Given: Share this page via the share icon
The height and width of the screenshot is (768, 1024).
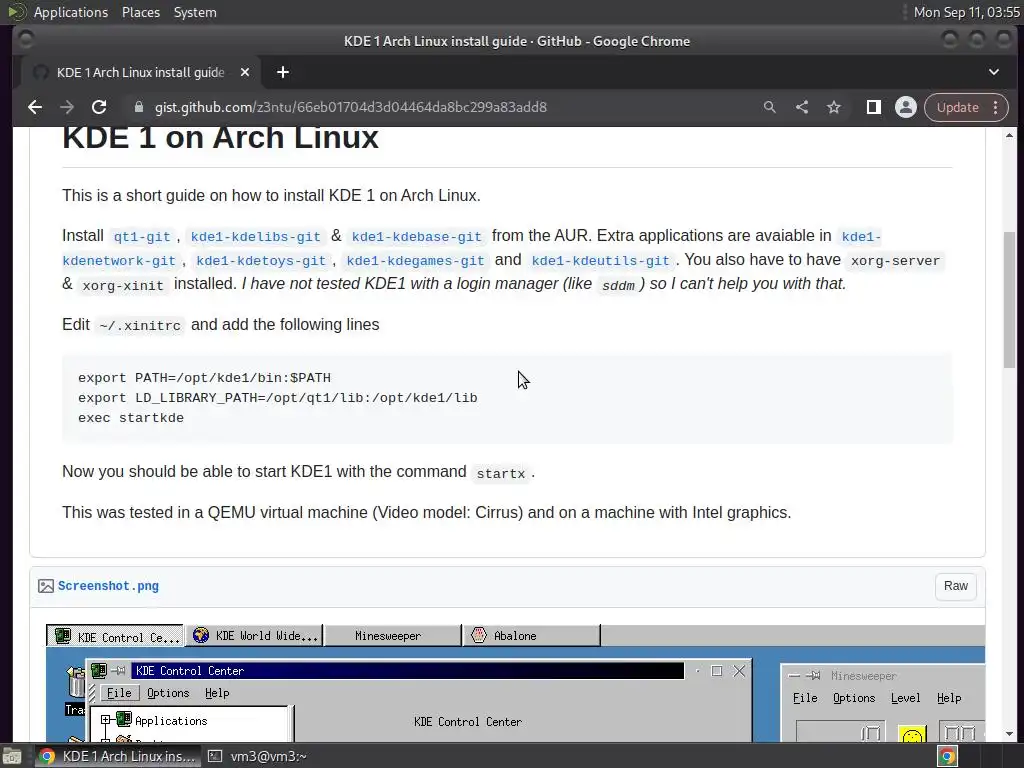Looking at the screenshot, I should (802, 107).
